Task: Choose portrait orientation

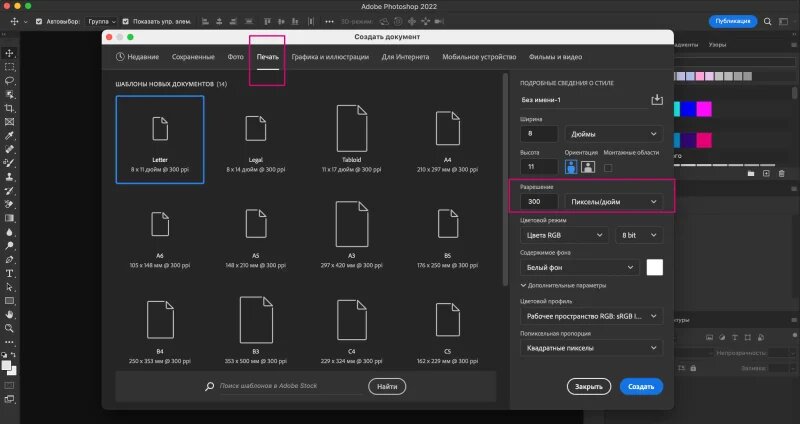Action: tap(571, 167)
